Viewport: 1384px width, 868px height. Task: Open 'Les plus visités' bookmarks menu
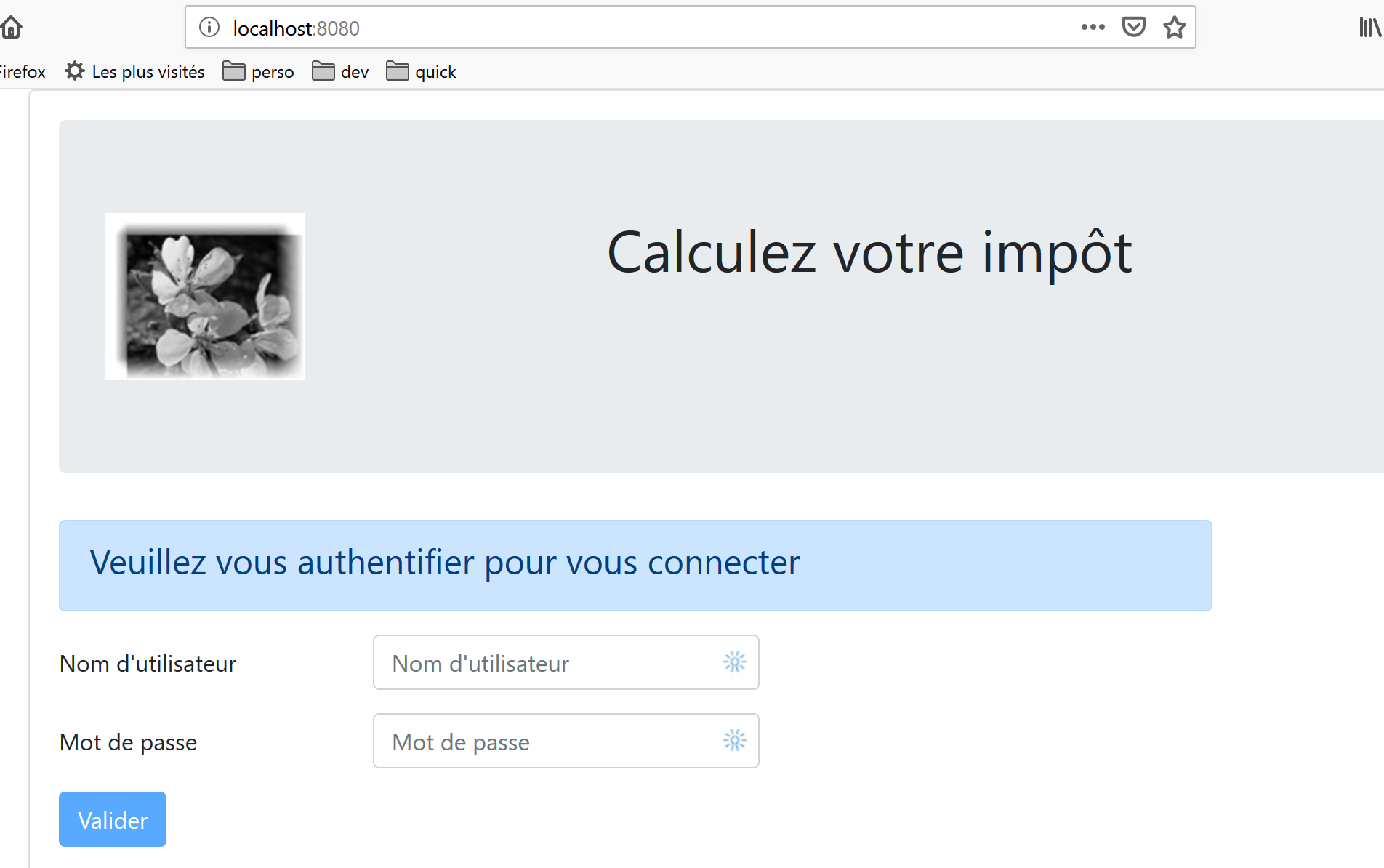tap(135, 72)
